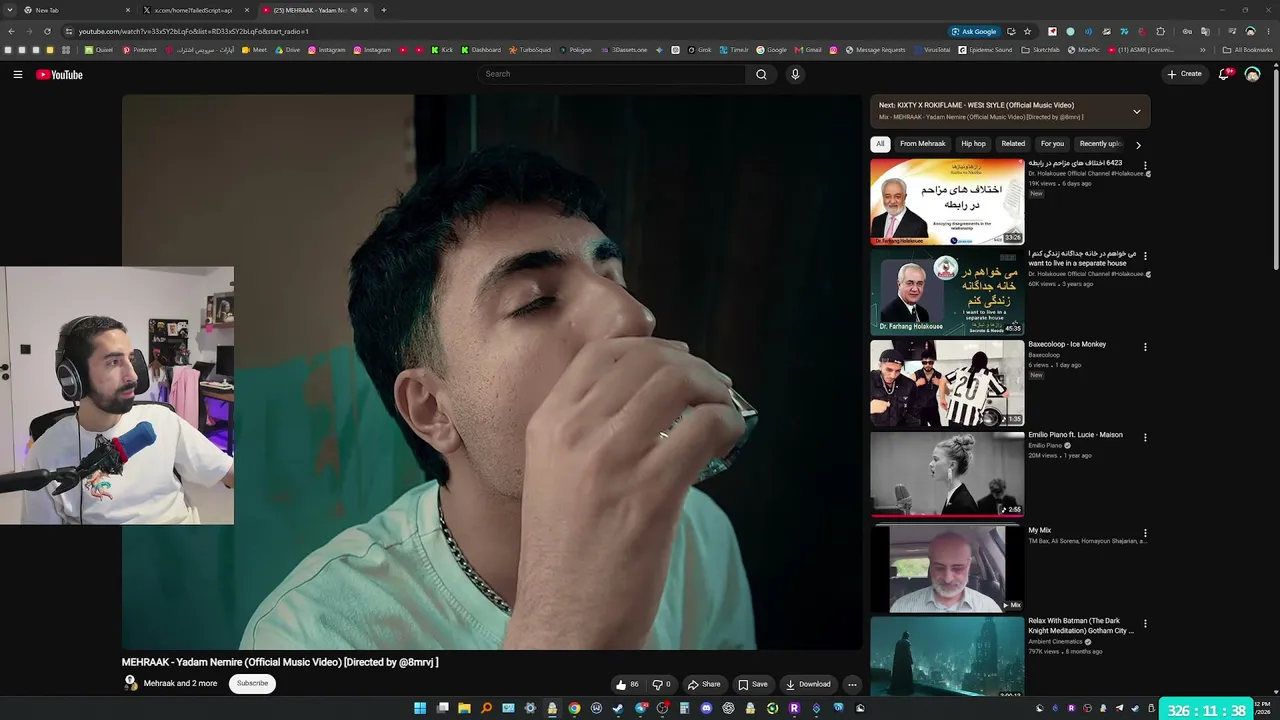Viewport: 1280px width, 720px height.
Task: Open Chrome extensions puzzle icon
Action: [1160, 31]
